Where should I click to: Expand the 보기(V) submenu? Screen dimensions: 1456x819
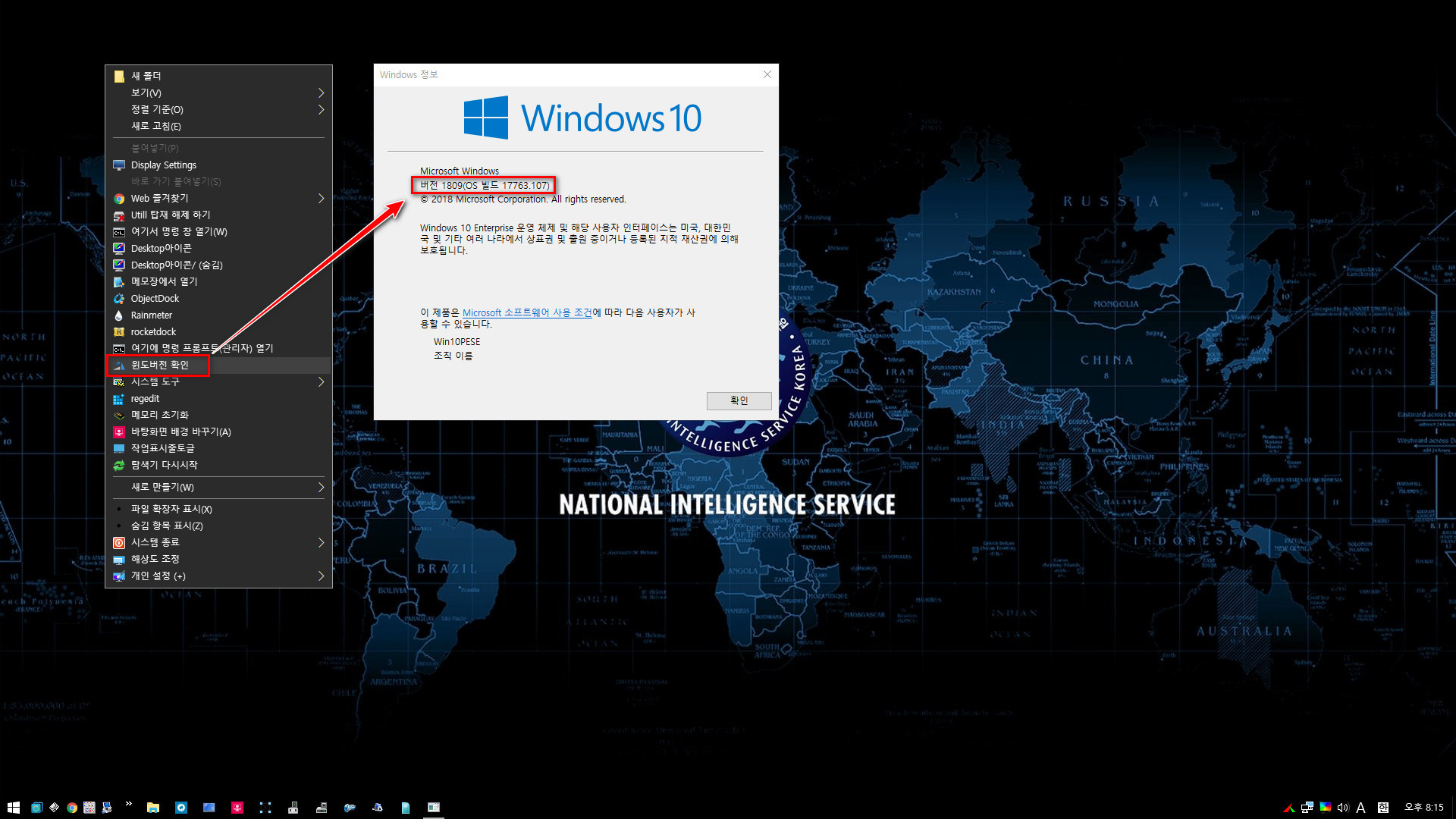[218, 93]
